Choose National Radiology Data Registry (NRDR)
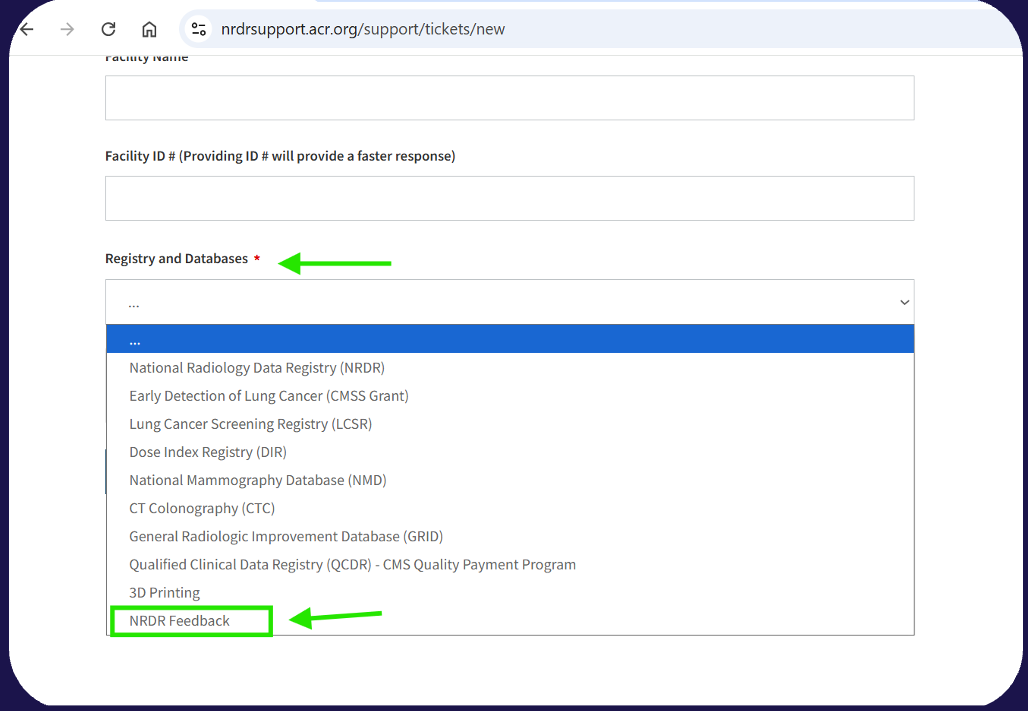Image resolution: width=1028 pixels, height=711 pixels. (x=510, y=367)
